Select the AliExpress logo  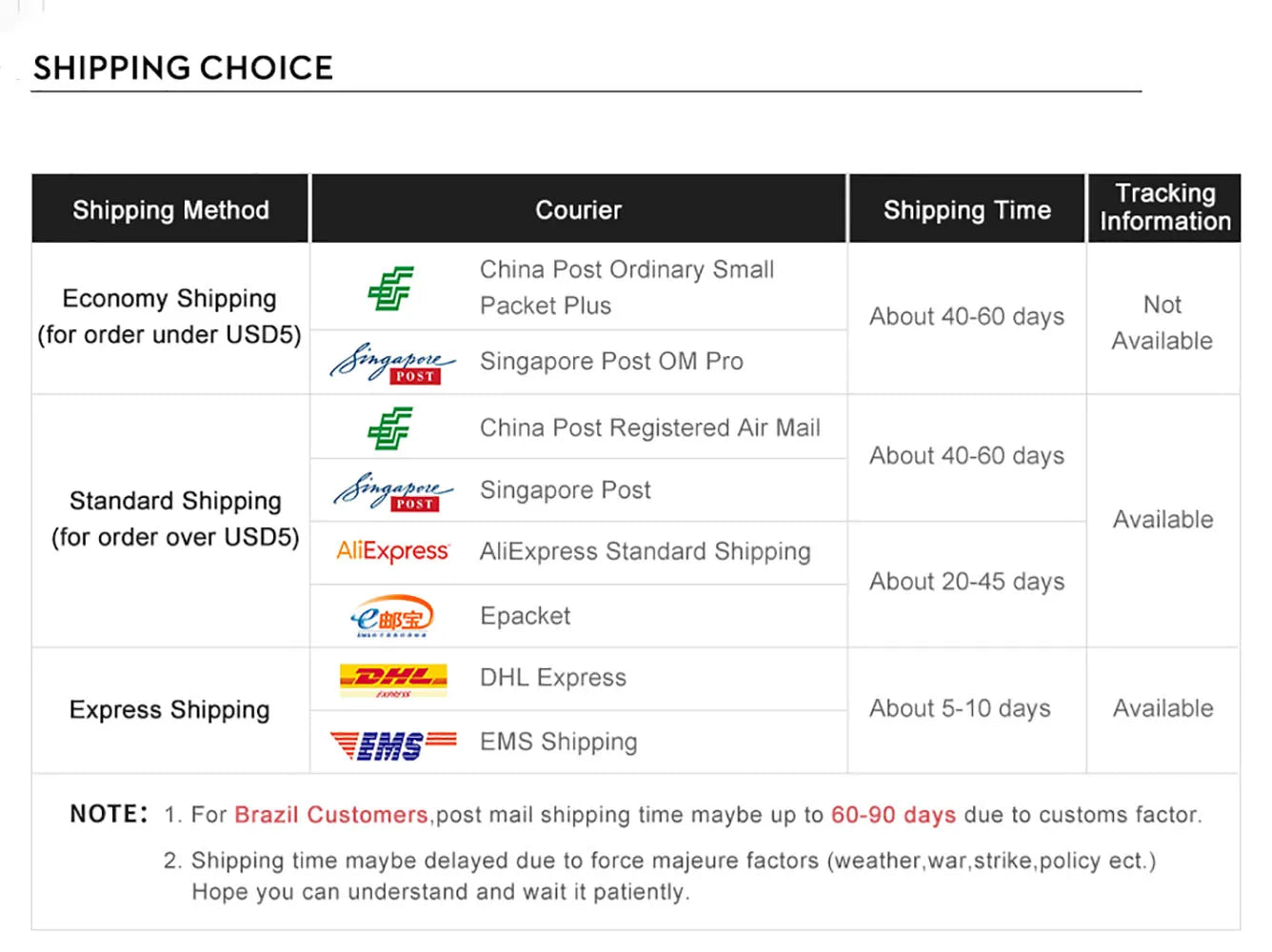point(392,551)
